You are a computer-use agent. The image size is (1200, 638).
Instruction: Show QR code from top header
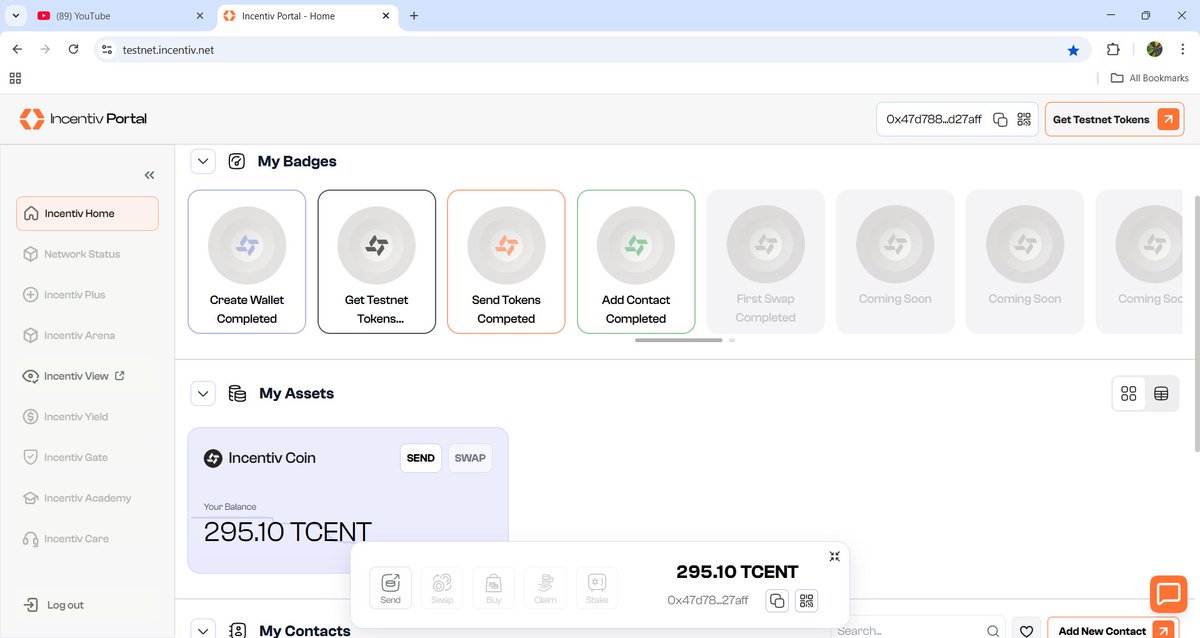click(x=1024, y=119)
